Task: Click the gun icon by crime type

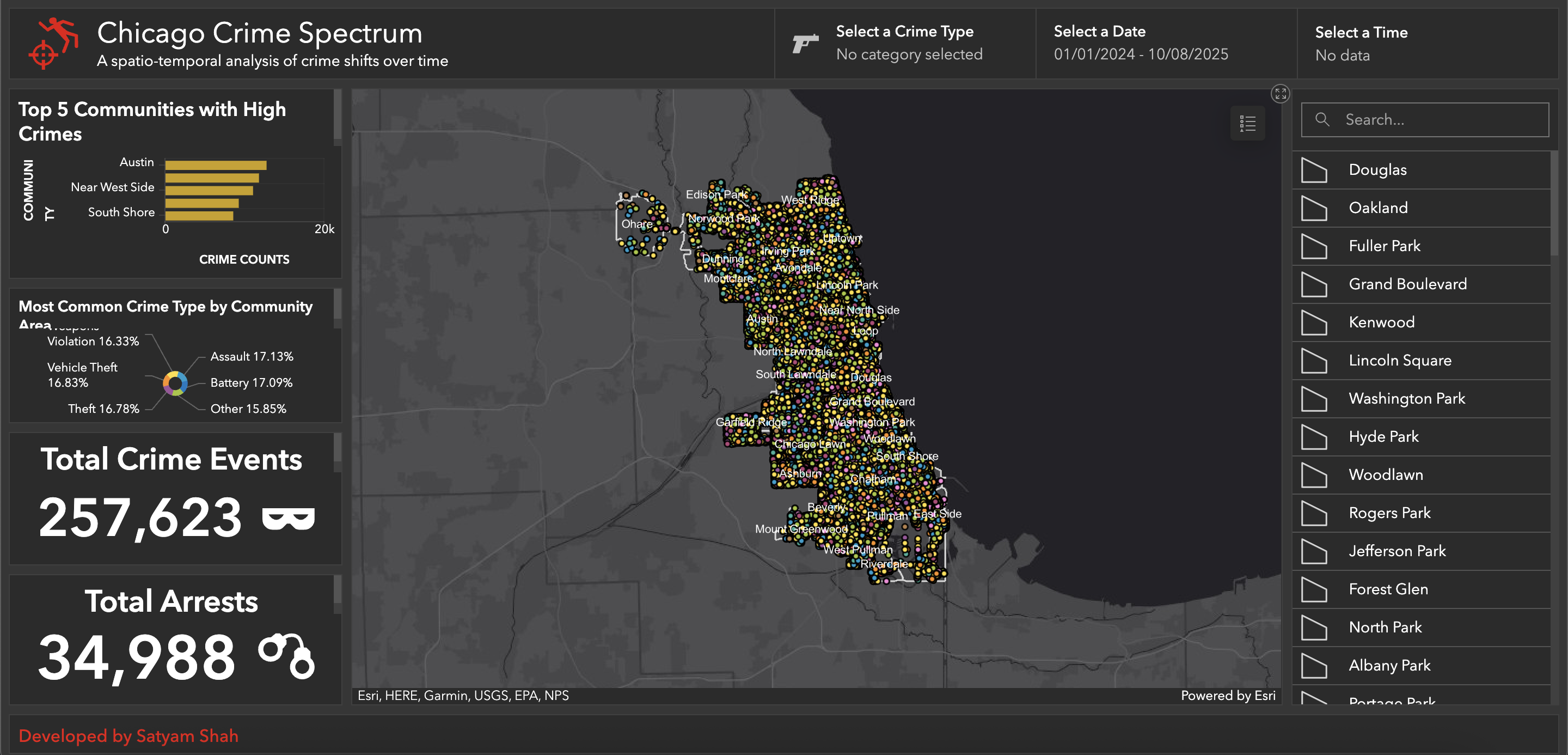Action: point(805,44)
